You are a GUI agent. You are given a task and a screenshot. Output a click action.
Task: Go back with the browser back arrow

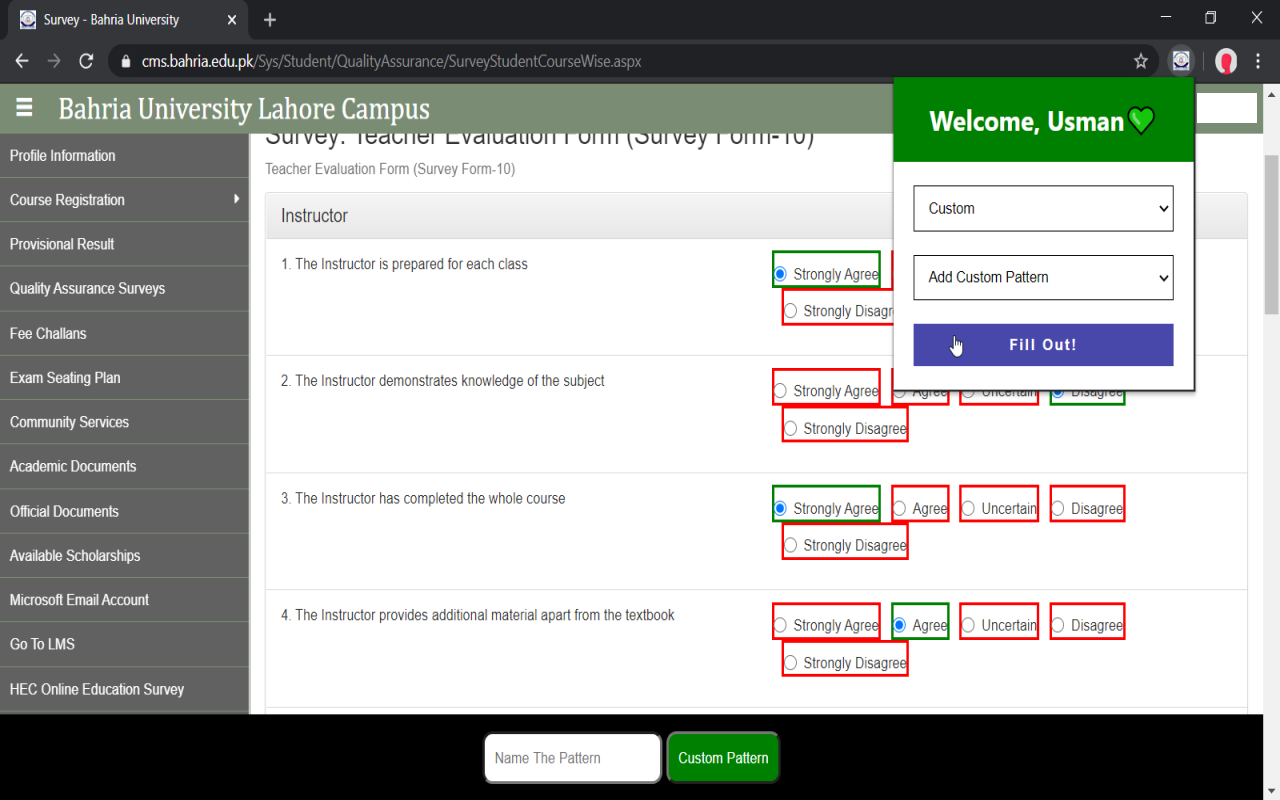(x=22, y=61)
